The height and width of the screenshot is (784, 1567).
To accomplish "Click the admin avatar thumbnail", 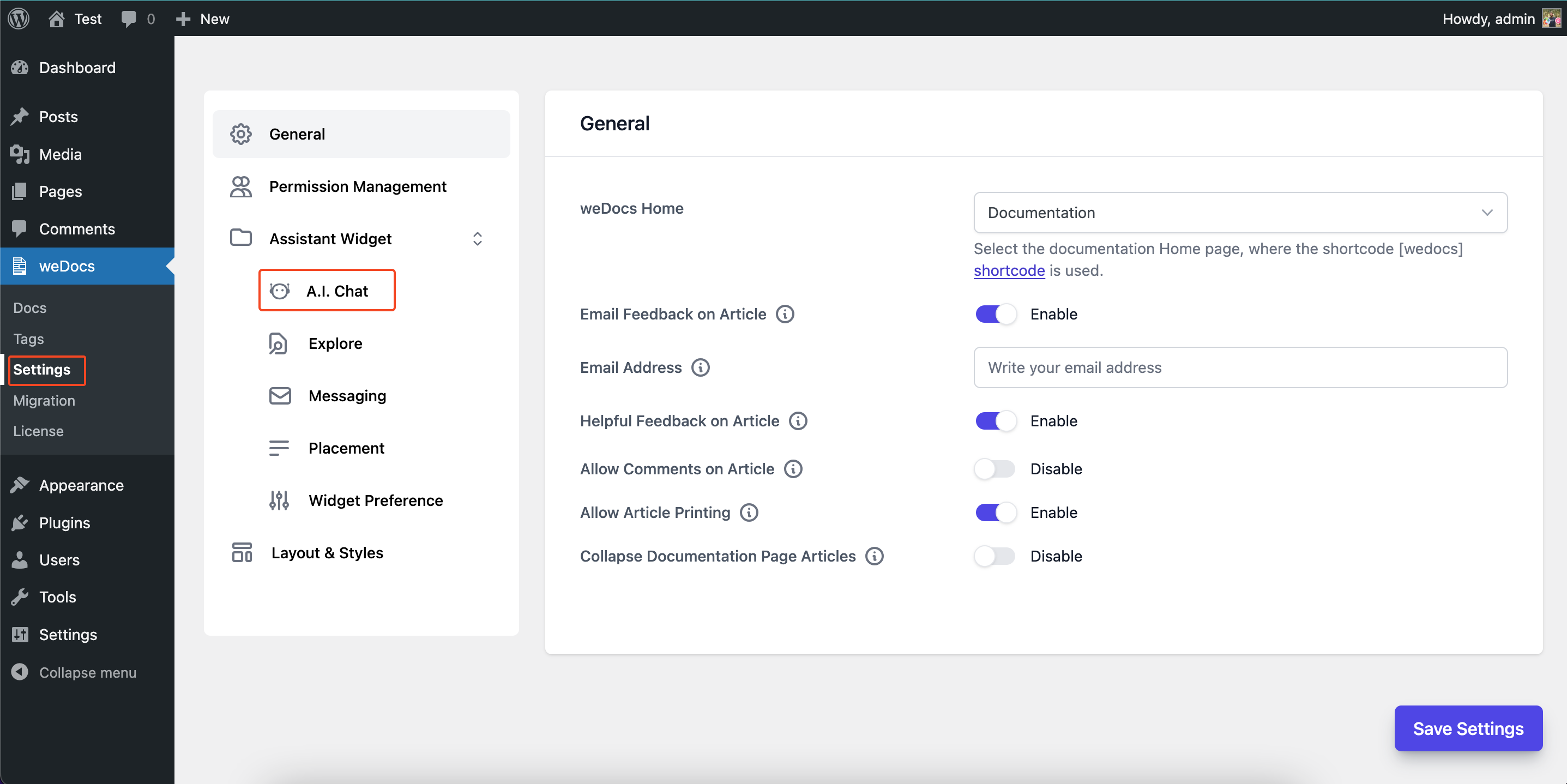I will tap(1551, 19).
